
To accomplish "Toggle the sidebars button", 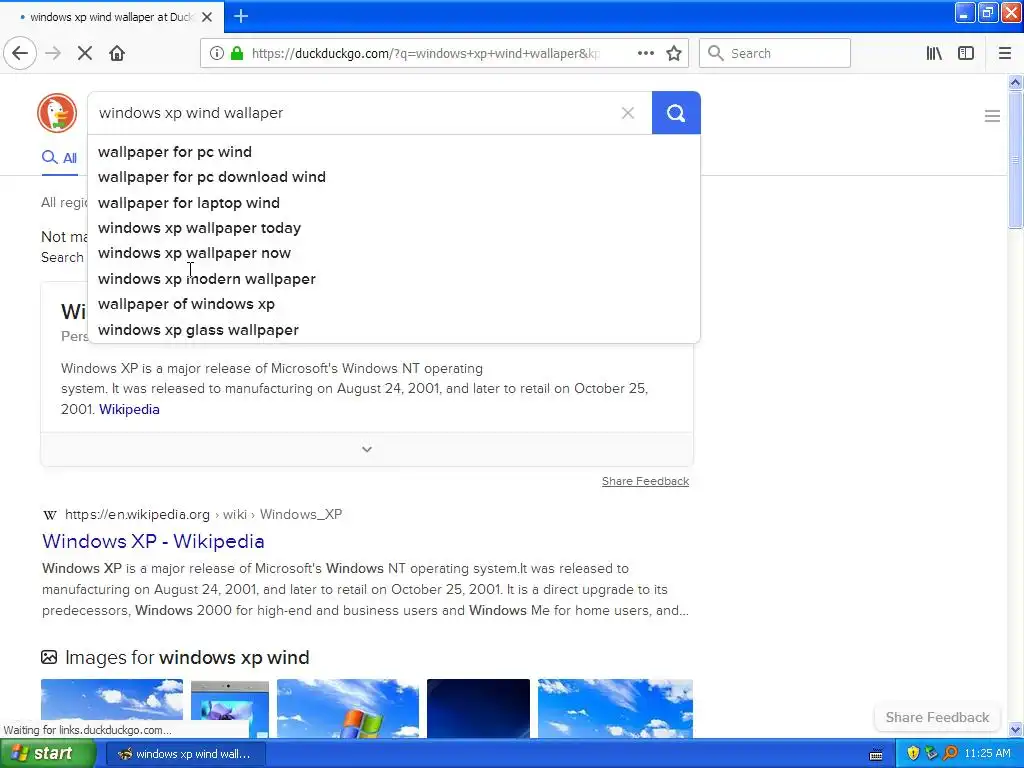I will click(x=966, y=54).
